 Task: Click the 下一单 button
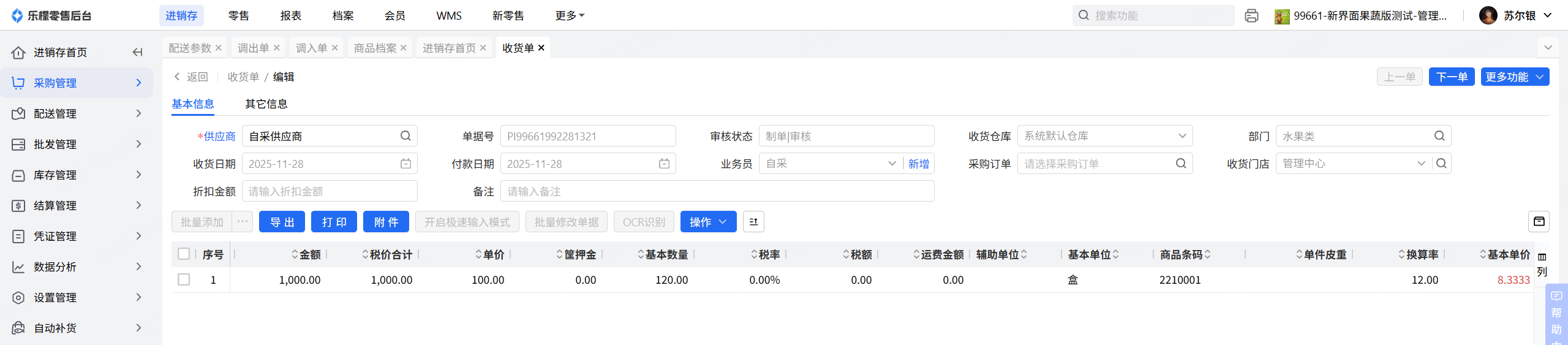click(x=1452, y=77)
